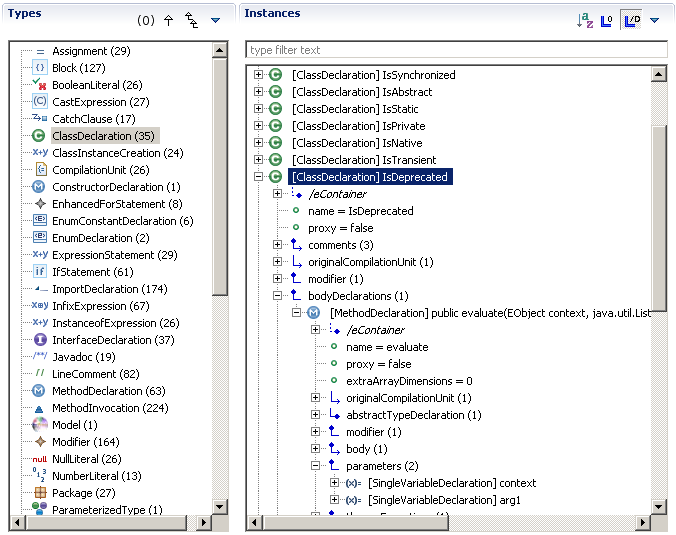Collapse the IsDeprecated class declaration node
This screenshot has width=676, height=535.
pyautogui.click(x=258, y=176)
